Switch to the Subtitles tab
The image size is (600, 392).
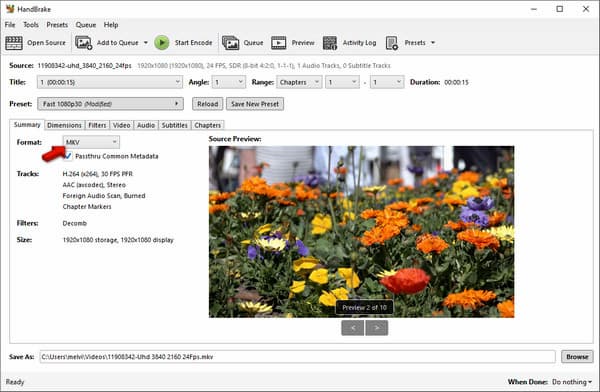tap(174, 125)
